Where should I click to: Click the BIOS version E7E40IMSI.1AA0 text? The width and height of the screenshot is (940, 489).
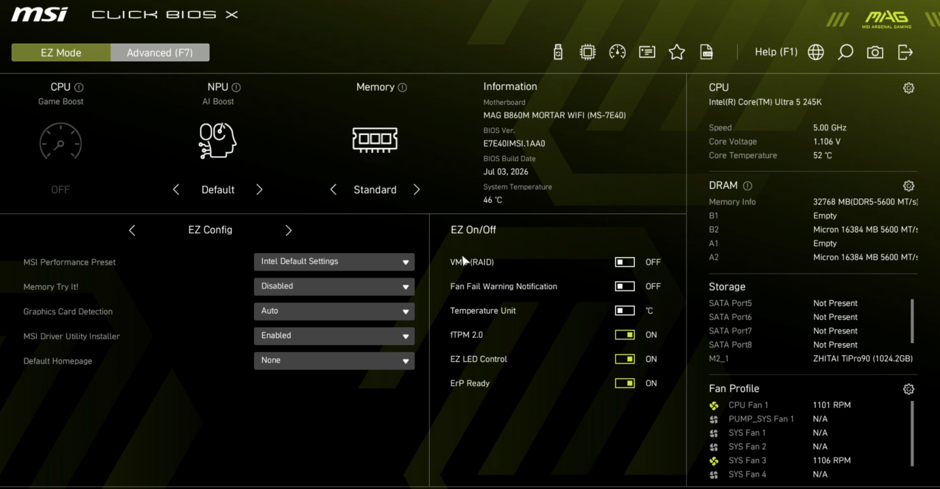point(514,143)
